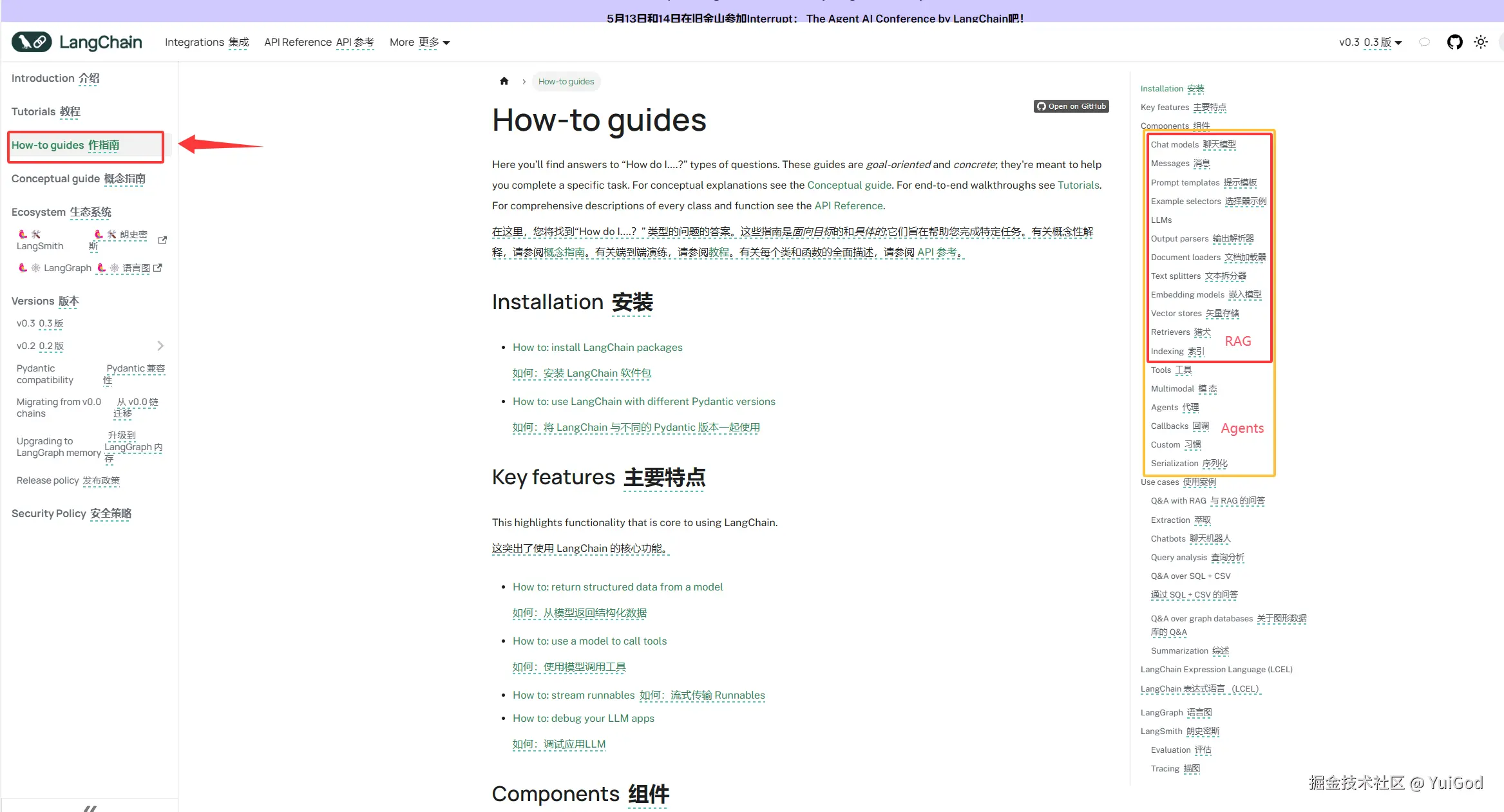Jump to Document loaders in the table of contents
Viewport: 1504px width, 812px height.
pos(1208,257)
